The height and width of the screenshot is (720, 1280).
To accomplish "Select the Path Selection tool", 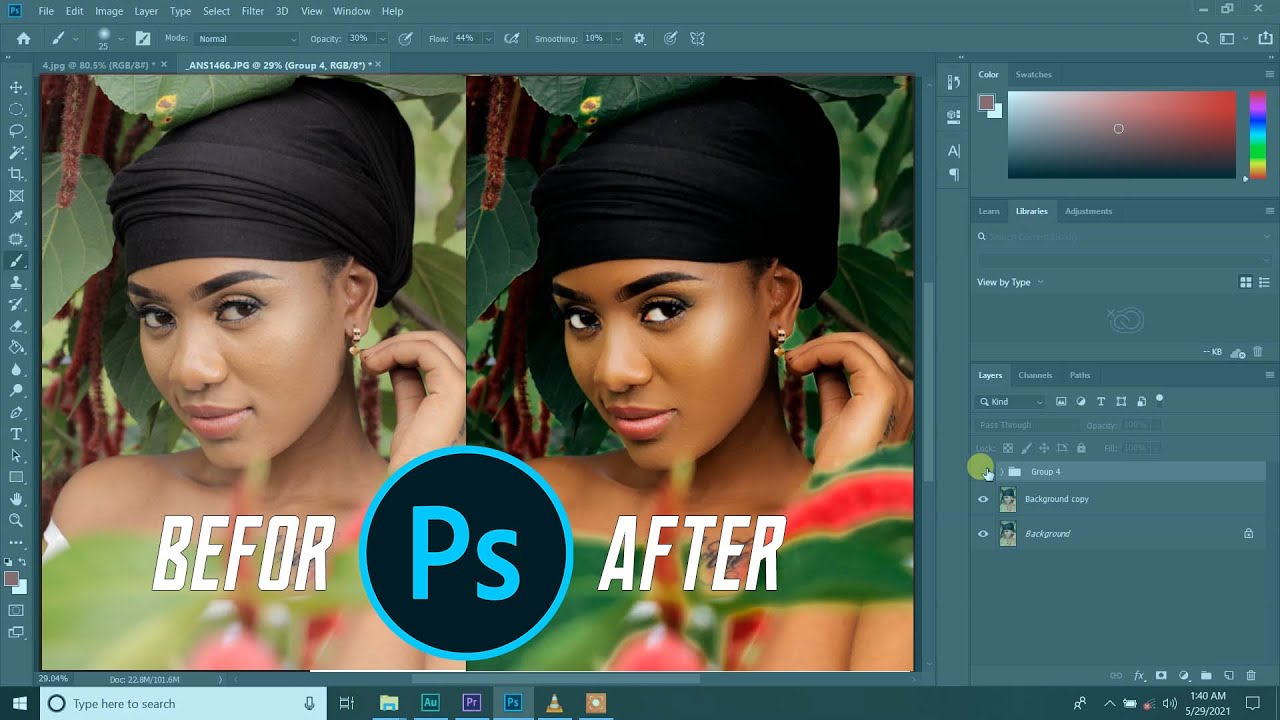I will (x=16, y=456).
